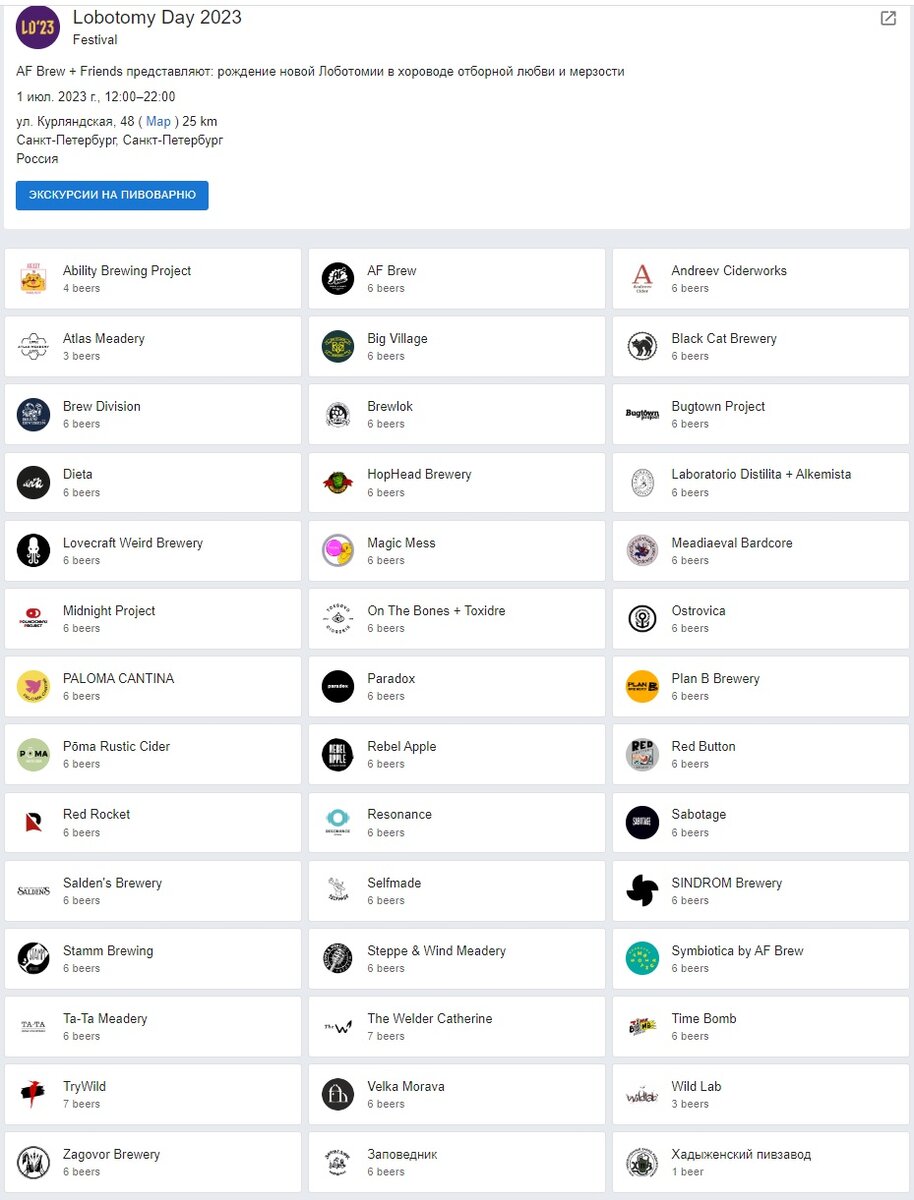Click the Symbiotica by AF Brew logo
Image resolution: width=914 pixels, height=1200 pixels.
pyautogui.click(x=642, y=959)
